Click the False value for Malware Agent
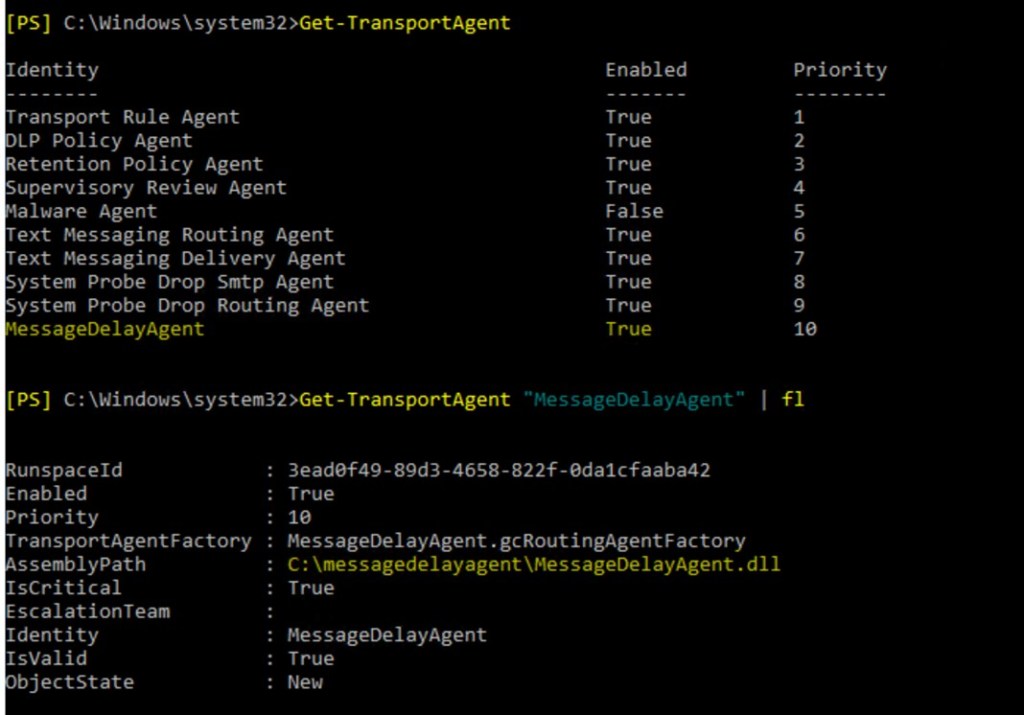1024x715 pixels. point(634,211)
